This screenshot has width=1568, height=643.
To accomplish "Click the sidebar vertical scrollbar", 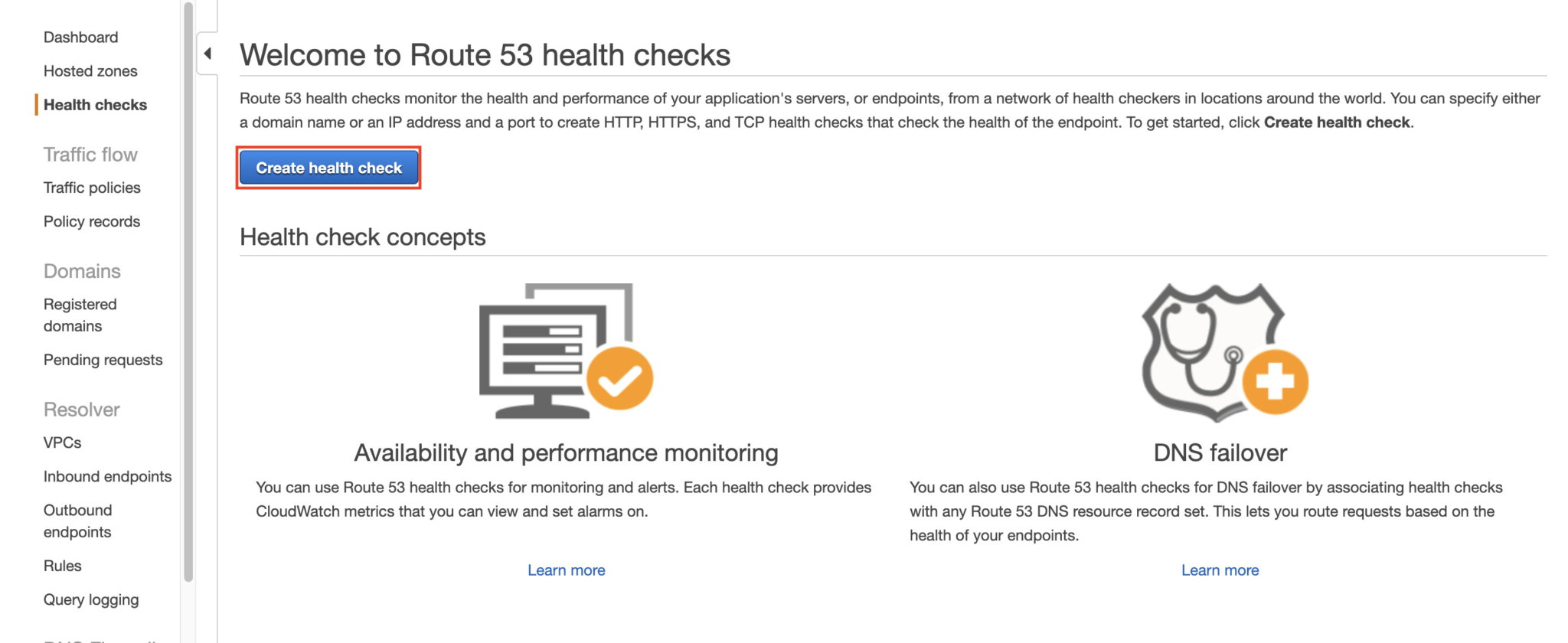I will point(188,291).
